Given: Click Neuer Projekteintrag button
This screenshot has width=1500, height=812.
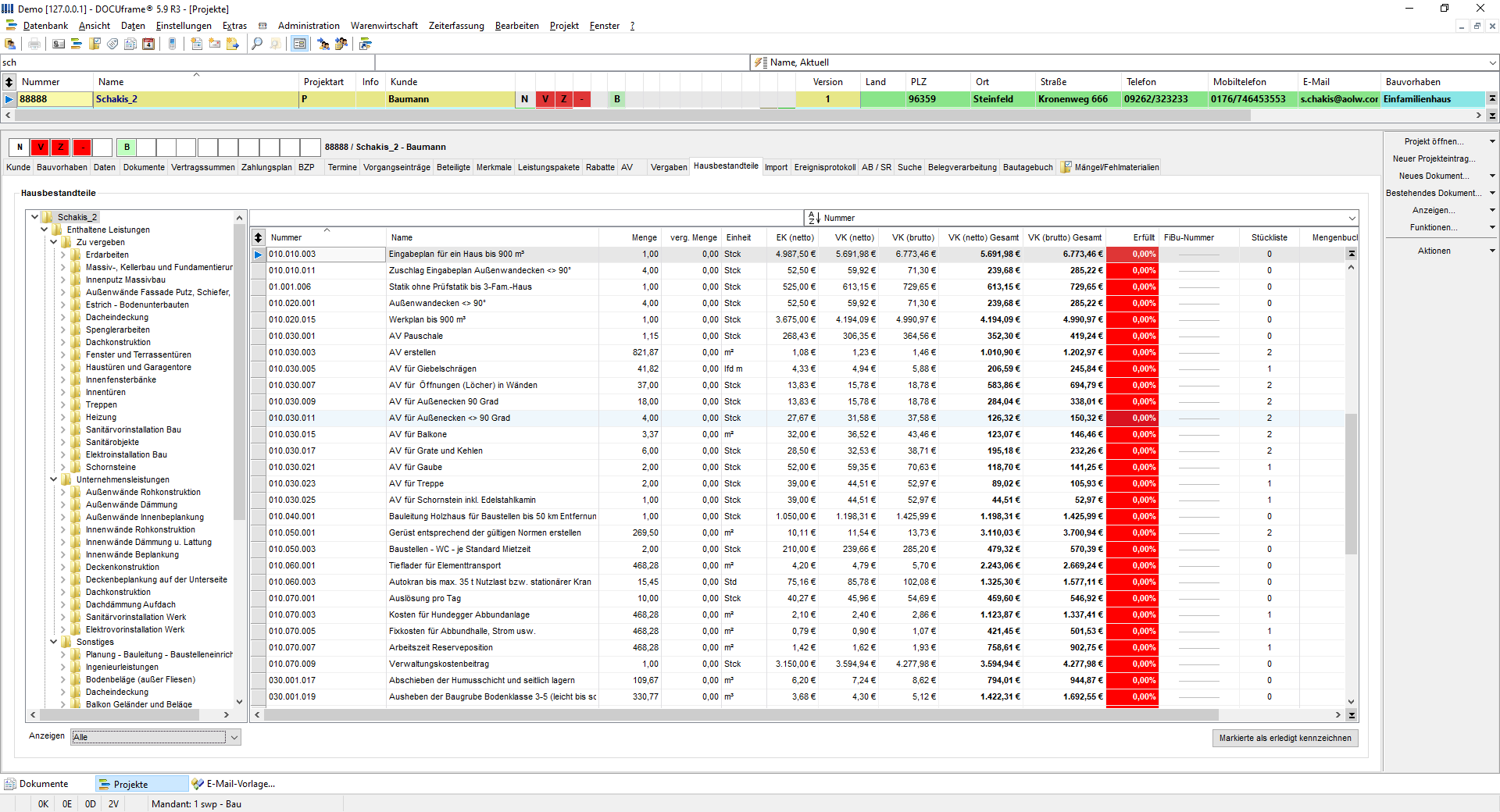Looking at the screenshot, I should click(1434, 158).
